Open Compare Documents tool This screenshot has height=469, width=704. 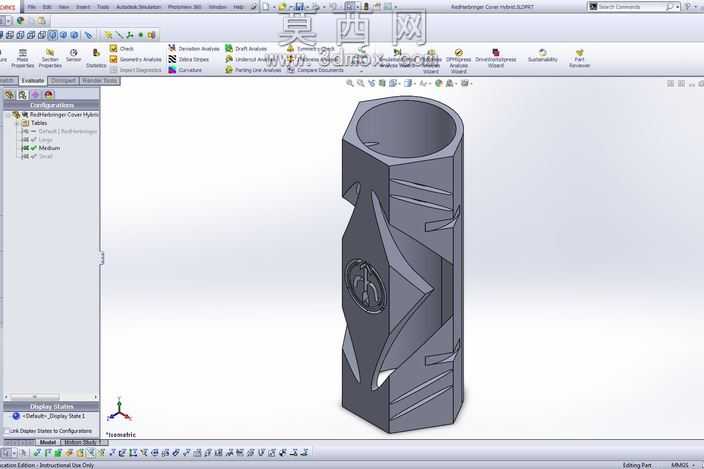tap(316, 70)
